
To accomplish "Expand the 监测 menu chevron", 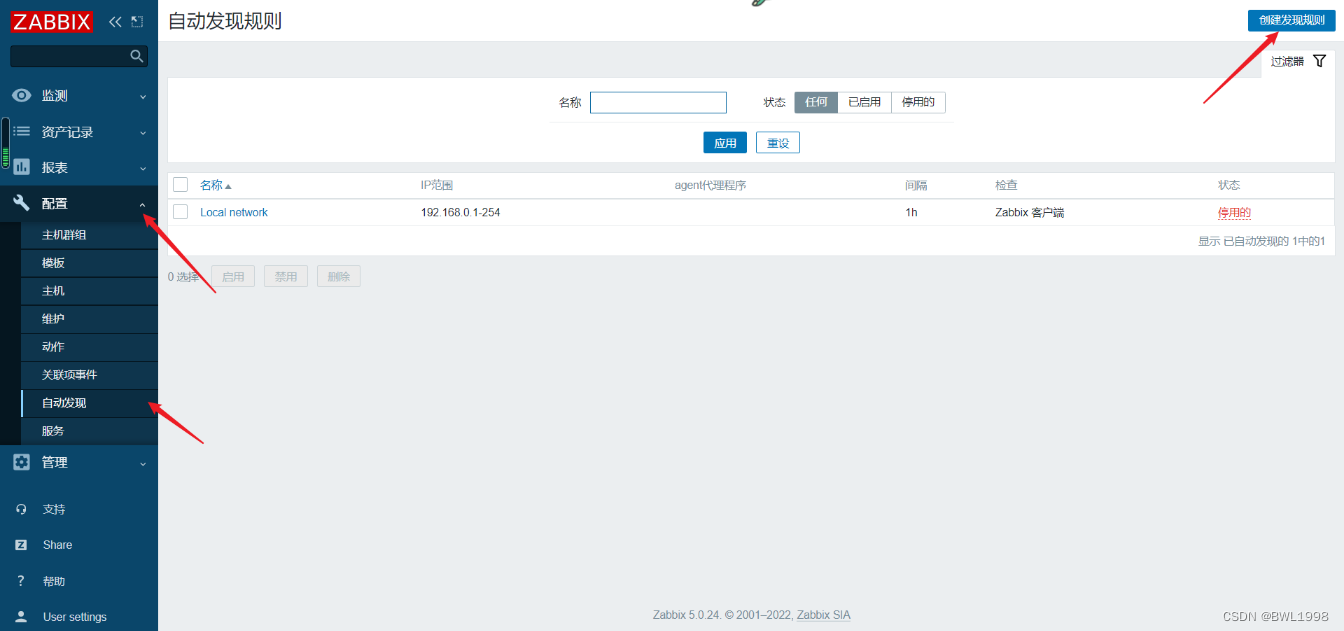I will (142, 97).
